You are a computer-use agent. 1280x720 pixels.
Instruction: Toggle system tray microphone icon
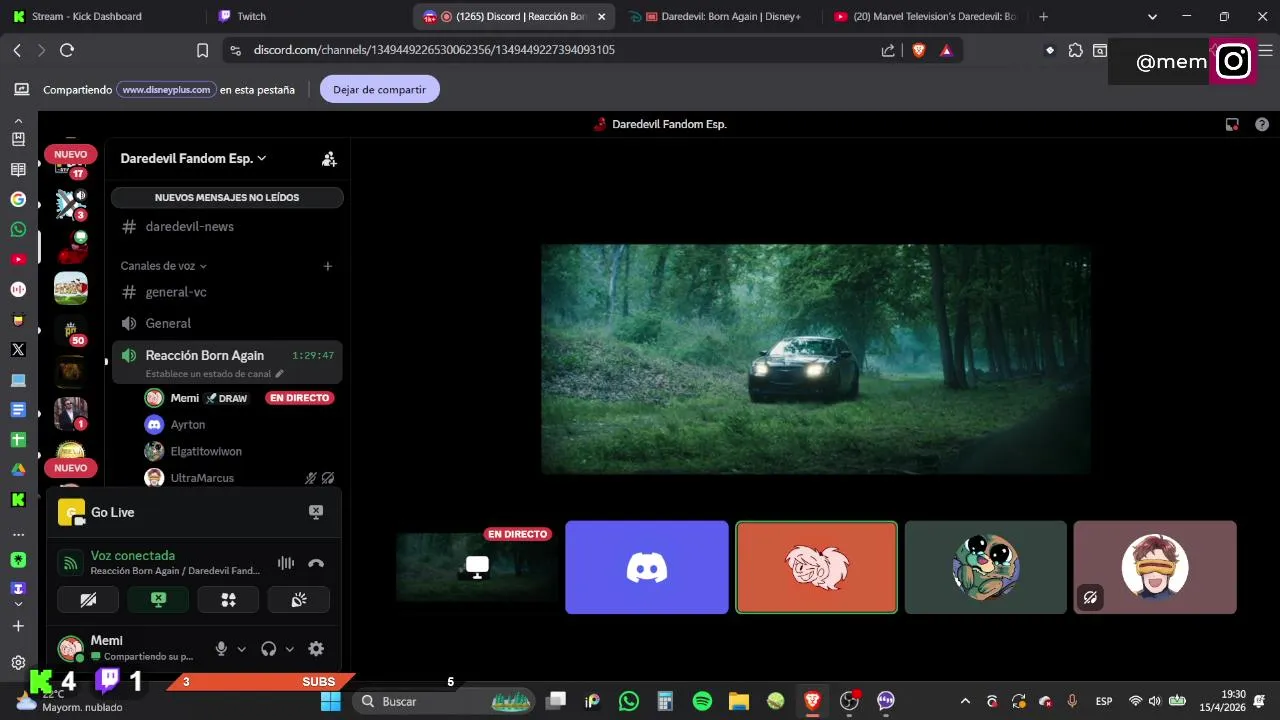(x=1072, y=701)
